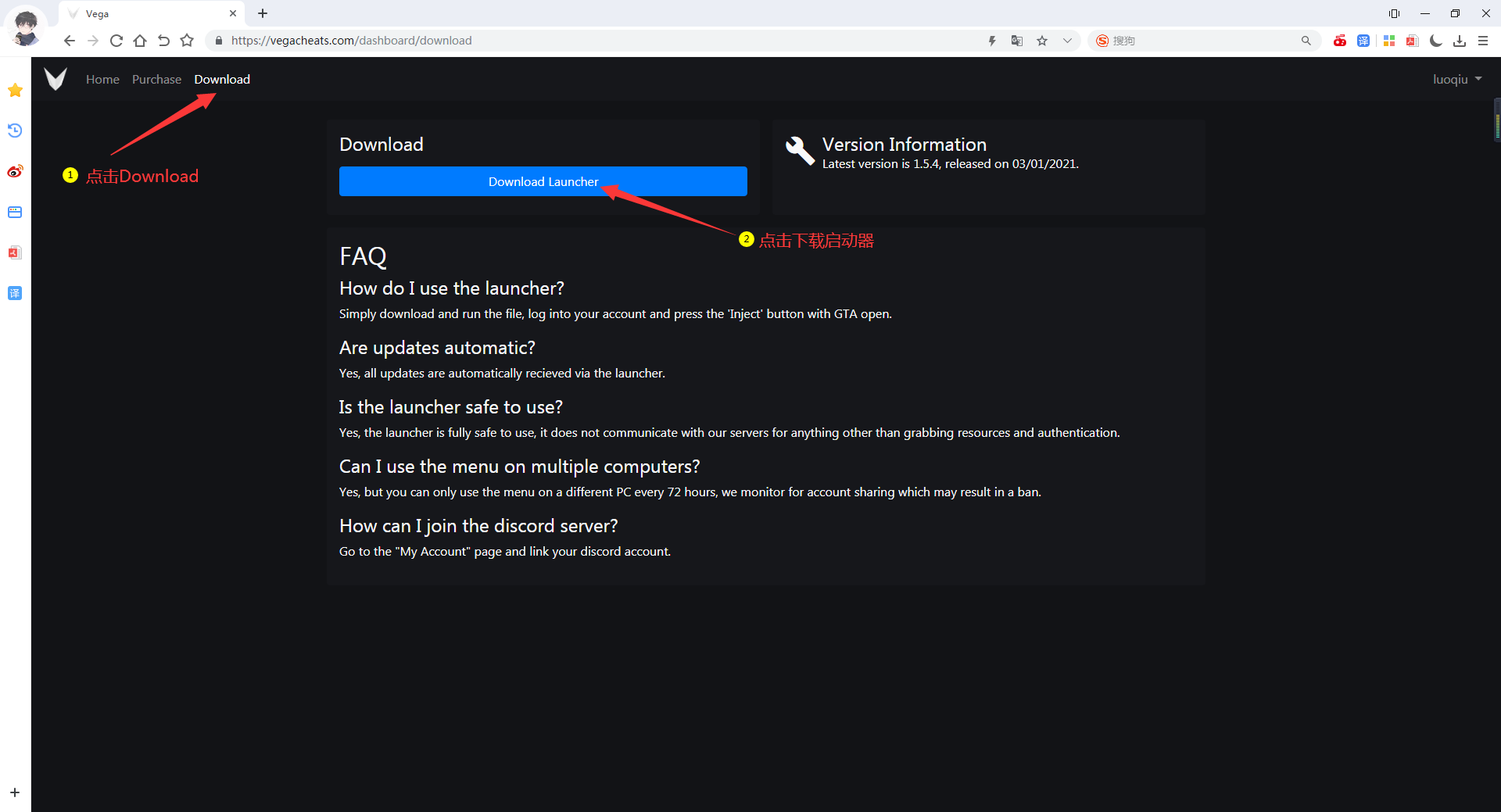This screenshot has height=812, width=1501.
Task: Go to the Home nav link
Action: (102, 80)
